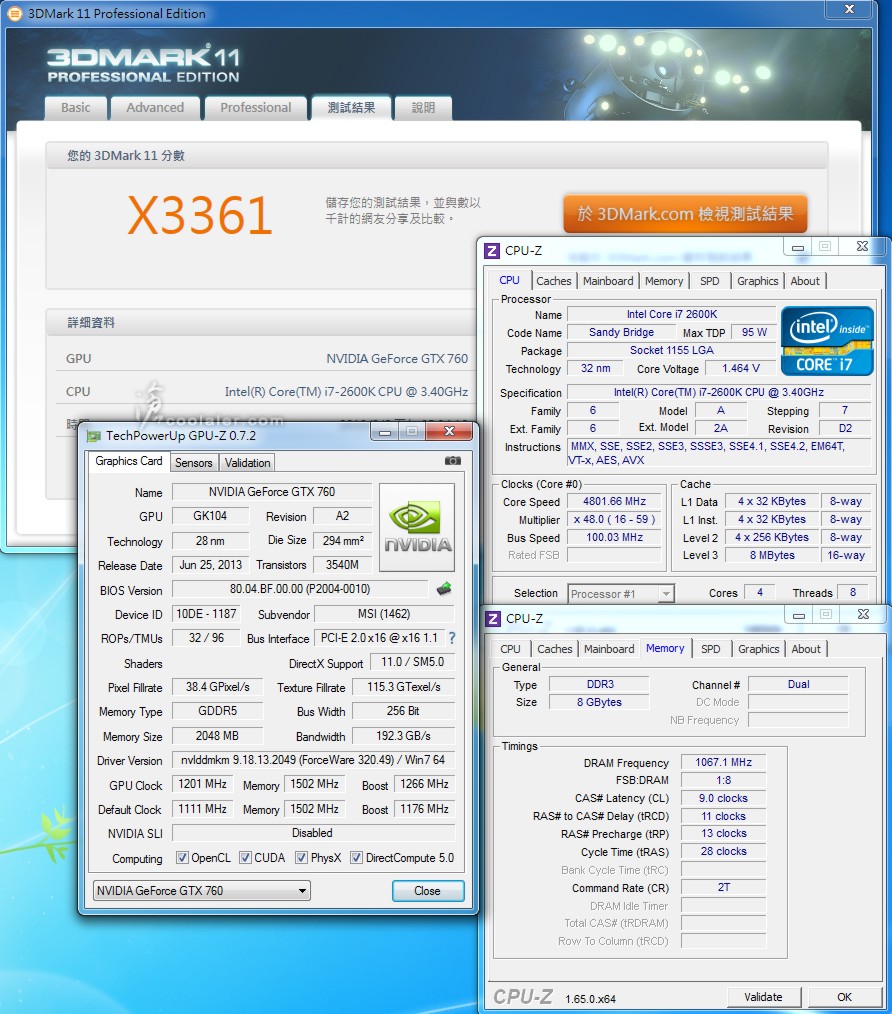This screenshot has height=1014, width=892.
Task: Click the Command Rate value 2T
Action: click(x=724, y=888)
